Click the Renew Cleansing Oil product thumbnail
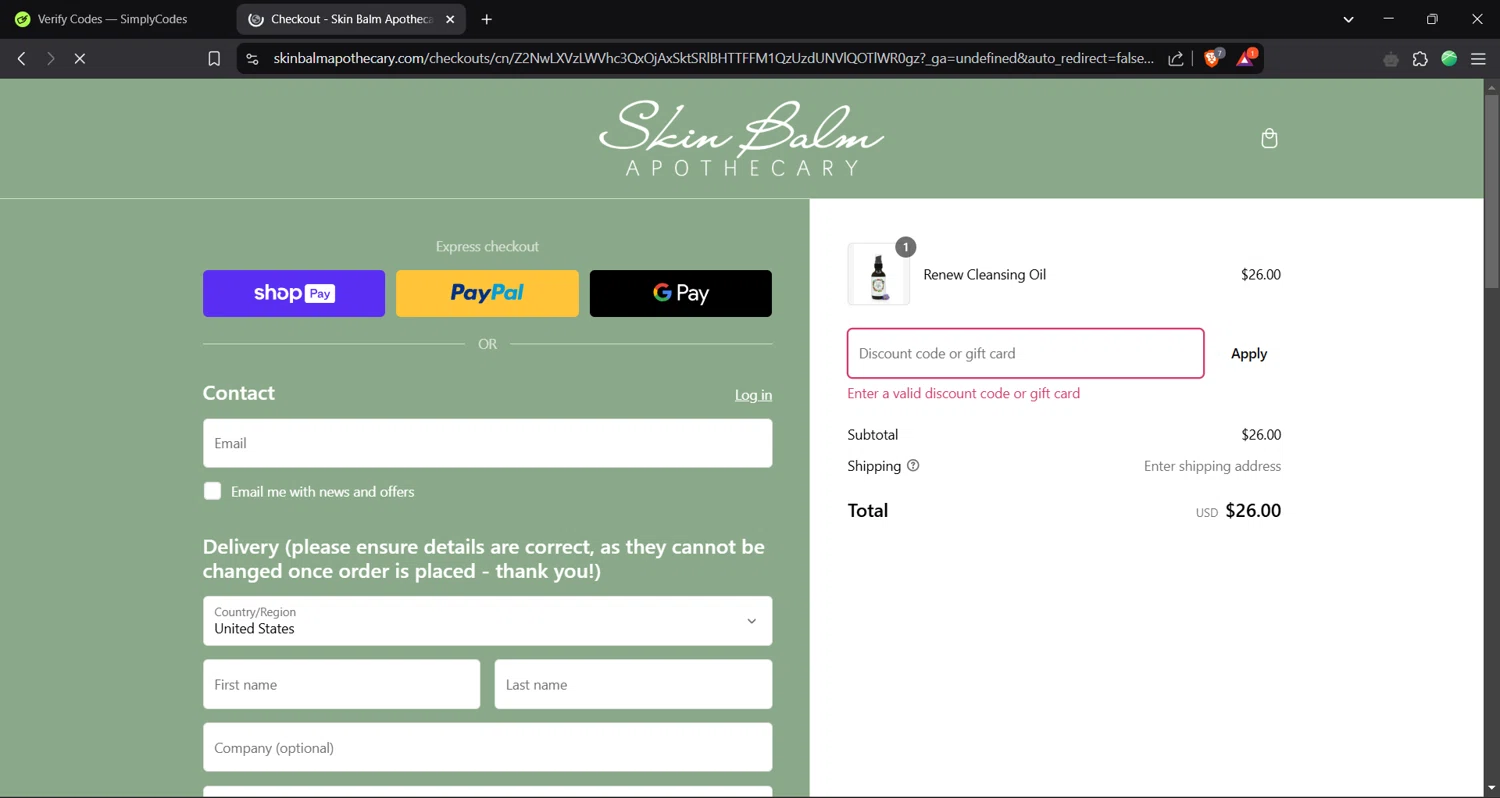The image size is (1500, 798). (x=879, y=274)
